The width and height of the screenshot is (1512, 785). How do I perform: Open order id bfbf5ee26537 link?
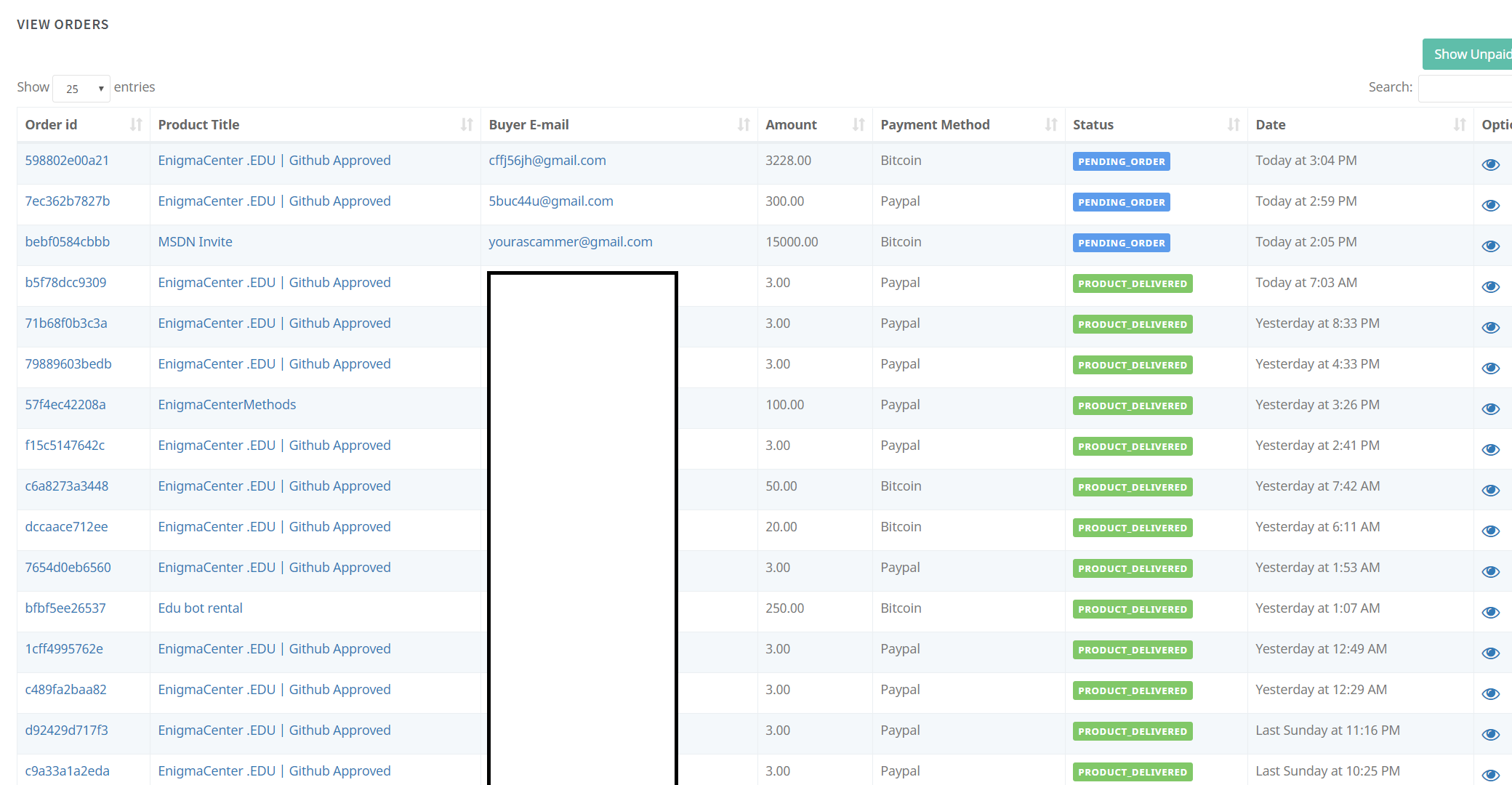coord(65,608)
